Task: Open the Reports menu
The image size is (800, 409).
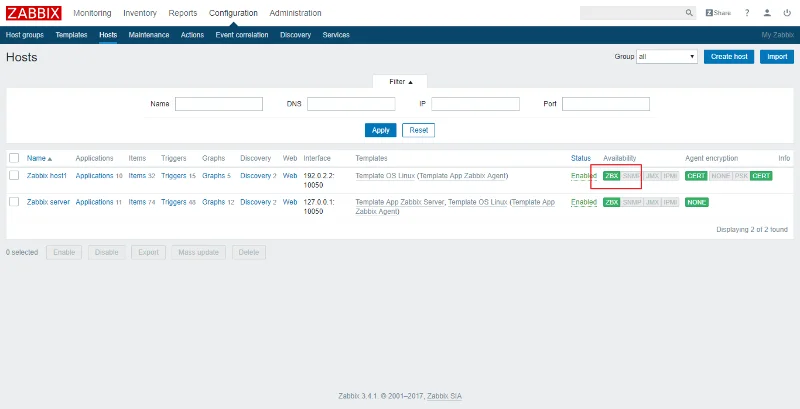Action: pyautogui.click(x=183, y=13)
